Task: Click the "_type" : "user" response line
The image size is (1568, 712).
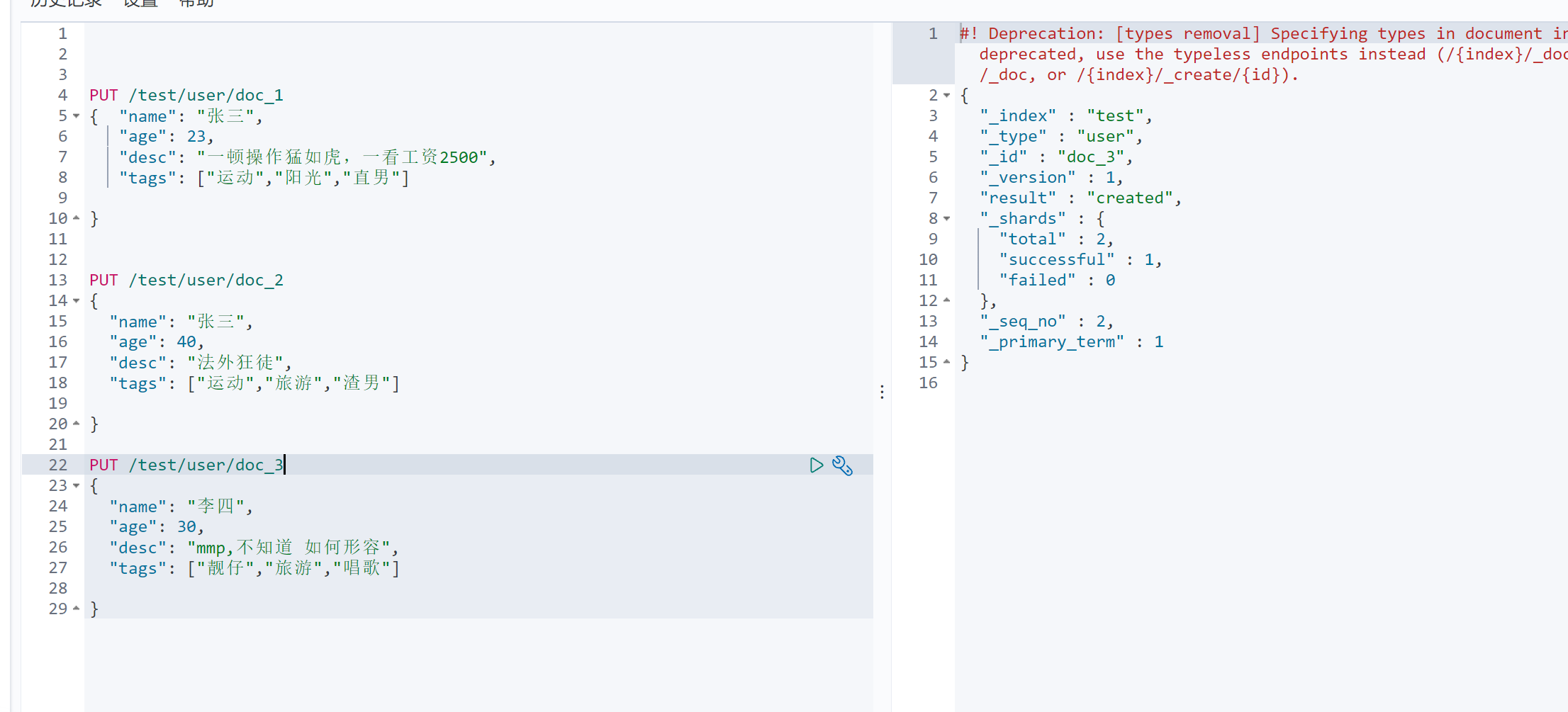Action: (1061, 136)
